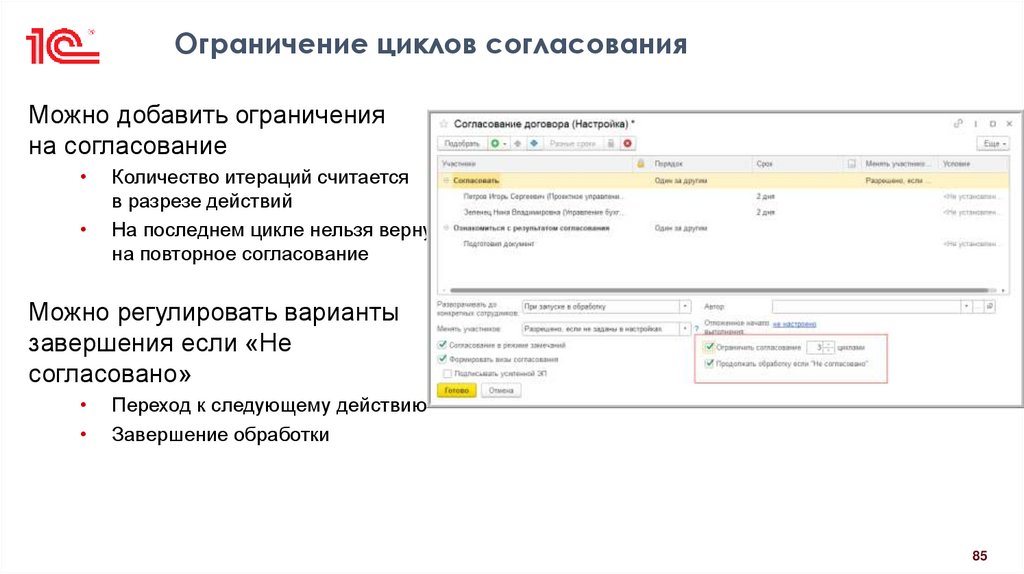Click the Отмена button
This screenshot has height=574, width=1024.
point(501,391)
